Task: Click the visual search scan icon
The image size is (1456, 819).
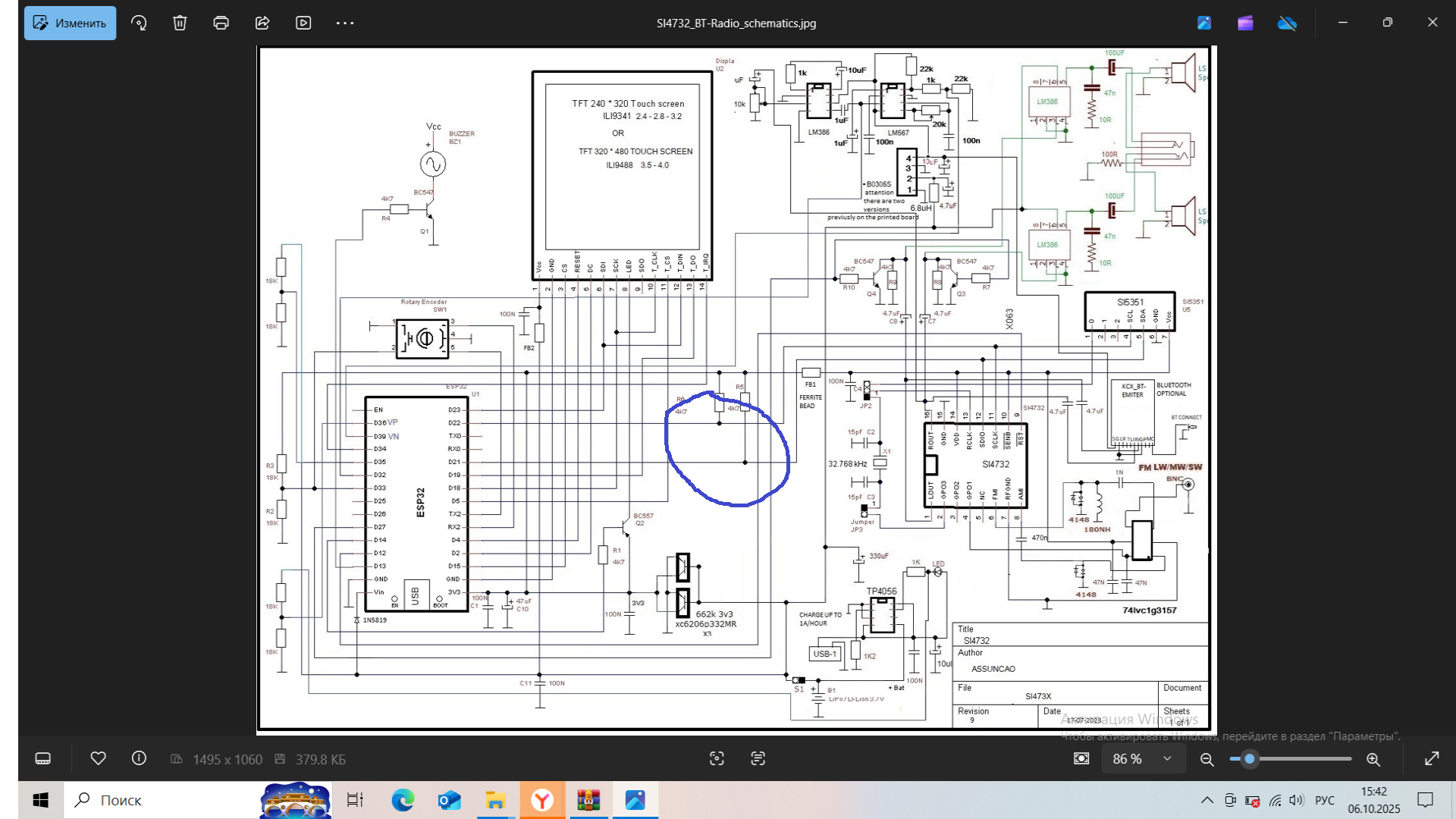Action: (717, 758)
